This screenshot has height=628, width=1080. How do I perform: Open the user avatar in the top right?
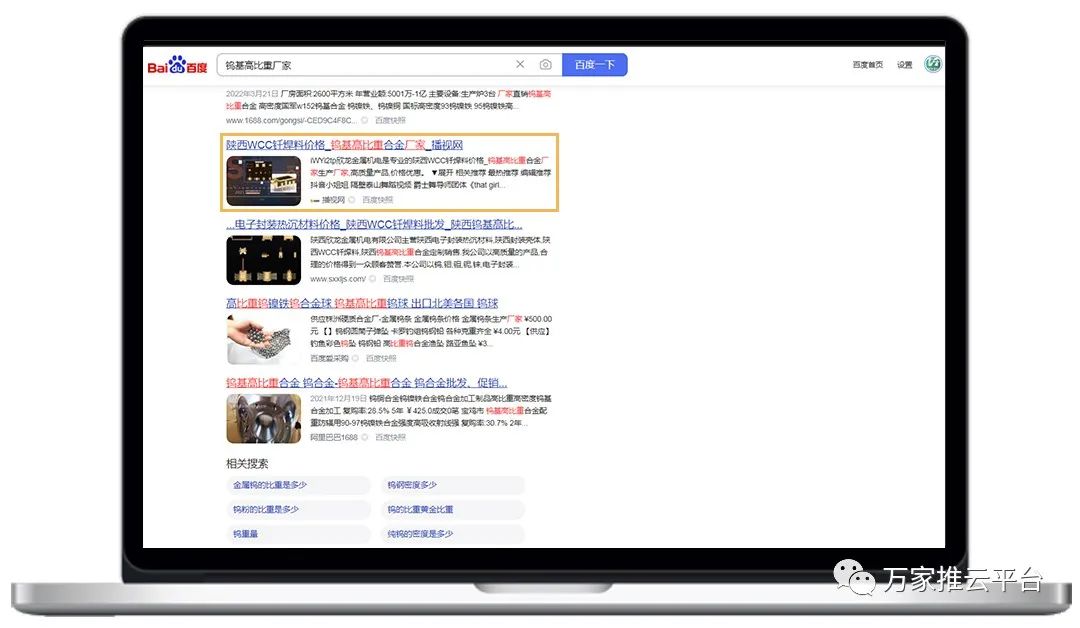click(x=933, y=64)
